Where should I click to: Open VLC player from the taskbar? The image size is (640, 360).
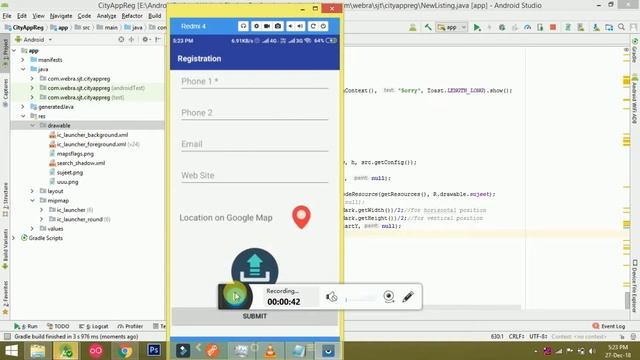[270, 350]
